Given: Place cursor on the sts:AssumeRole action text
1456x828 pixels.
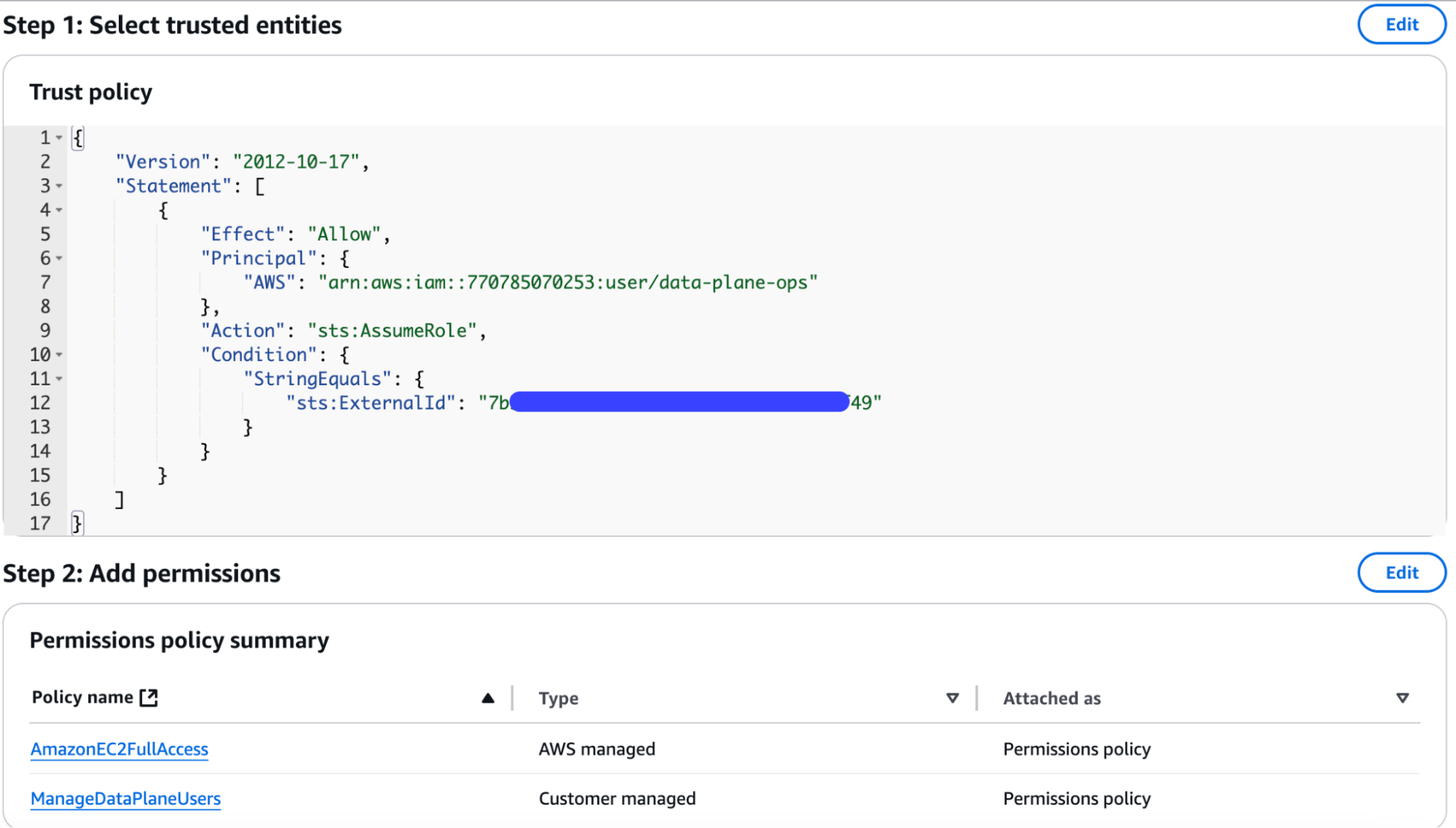Looking at the screenshot, I should pos(393,330).
